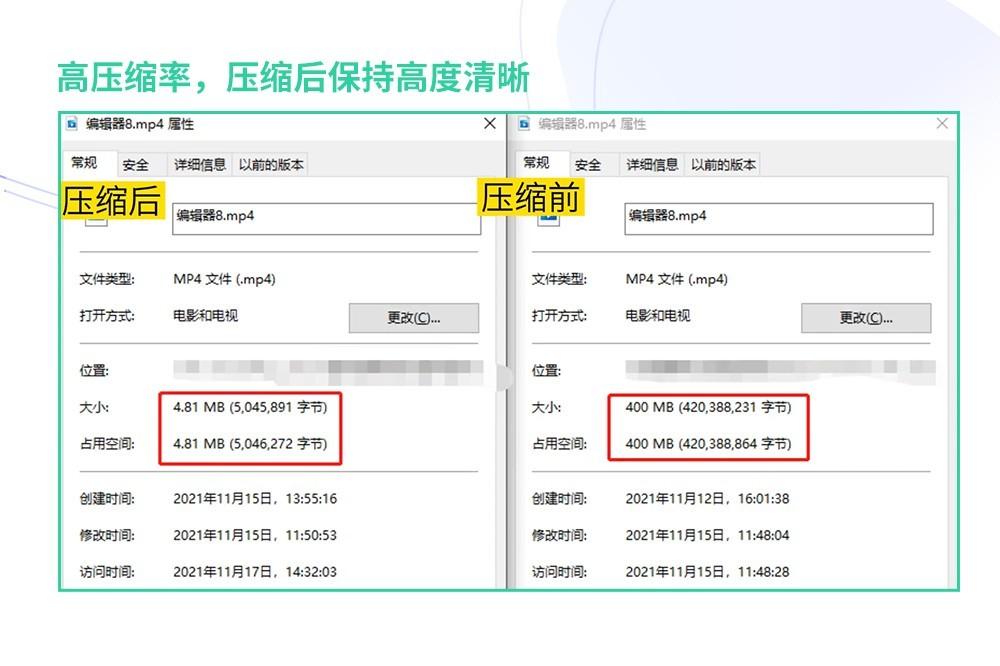Click the 打开方式 label in the right window

point(559,316)
